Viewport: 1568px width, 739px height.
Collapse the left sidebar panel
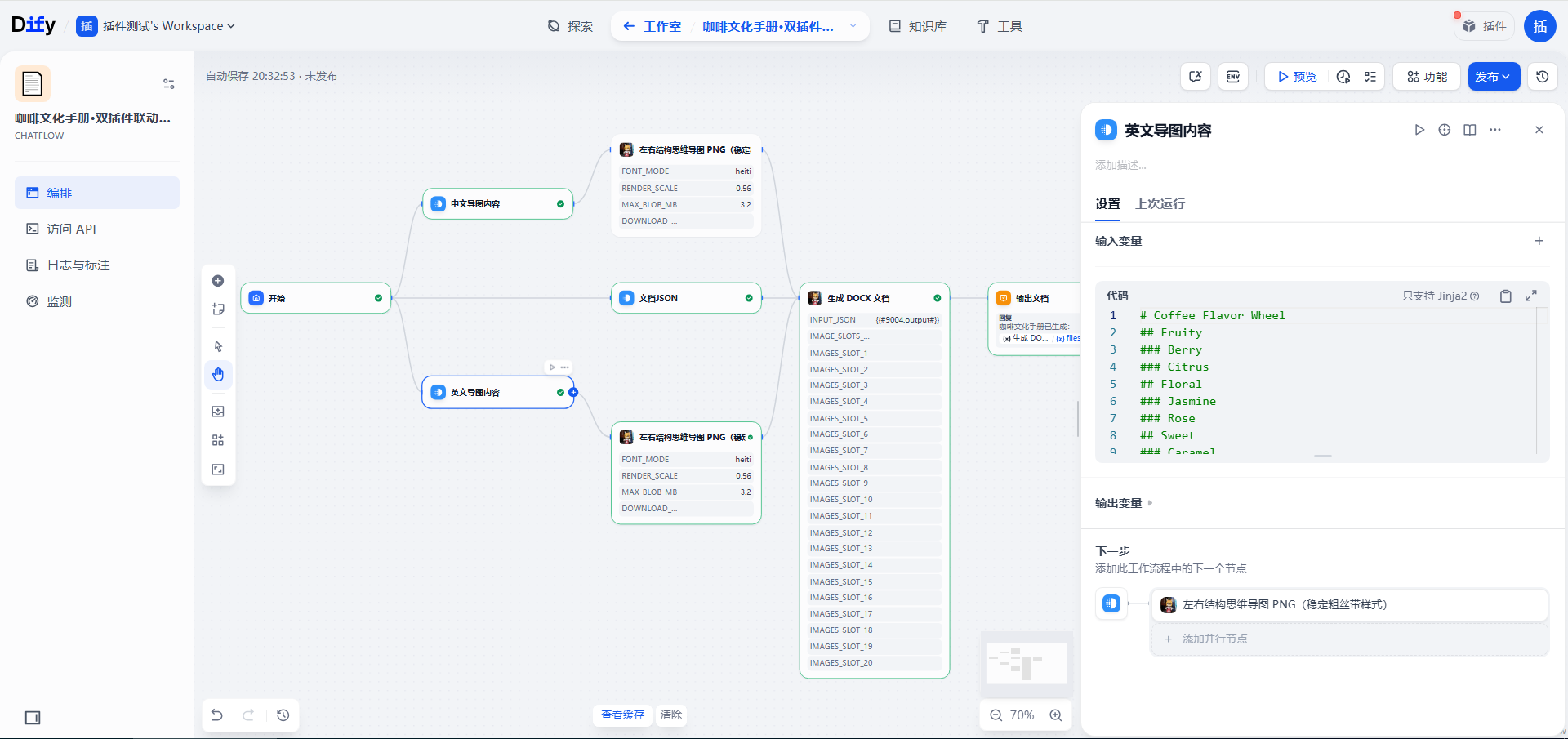click(33, 718)
